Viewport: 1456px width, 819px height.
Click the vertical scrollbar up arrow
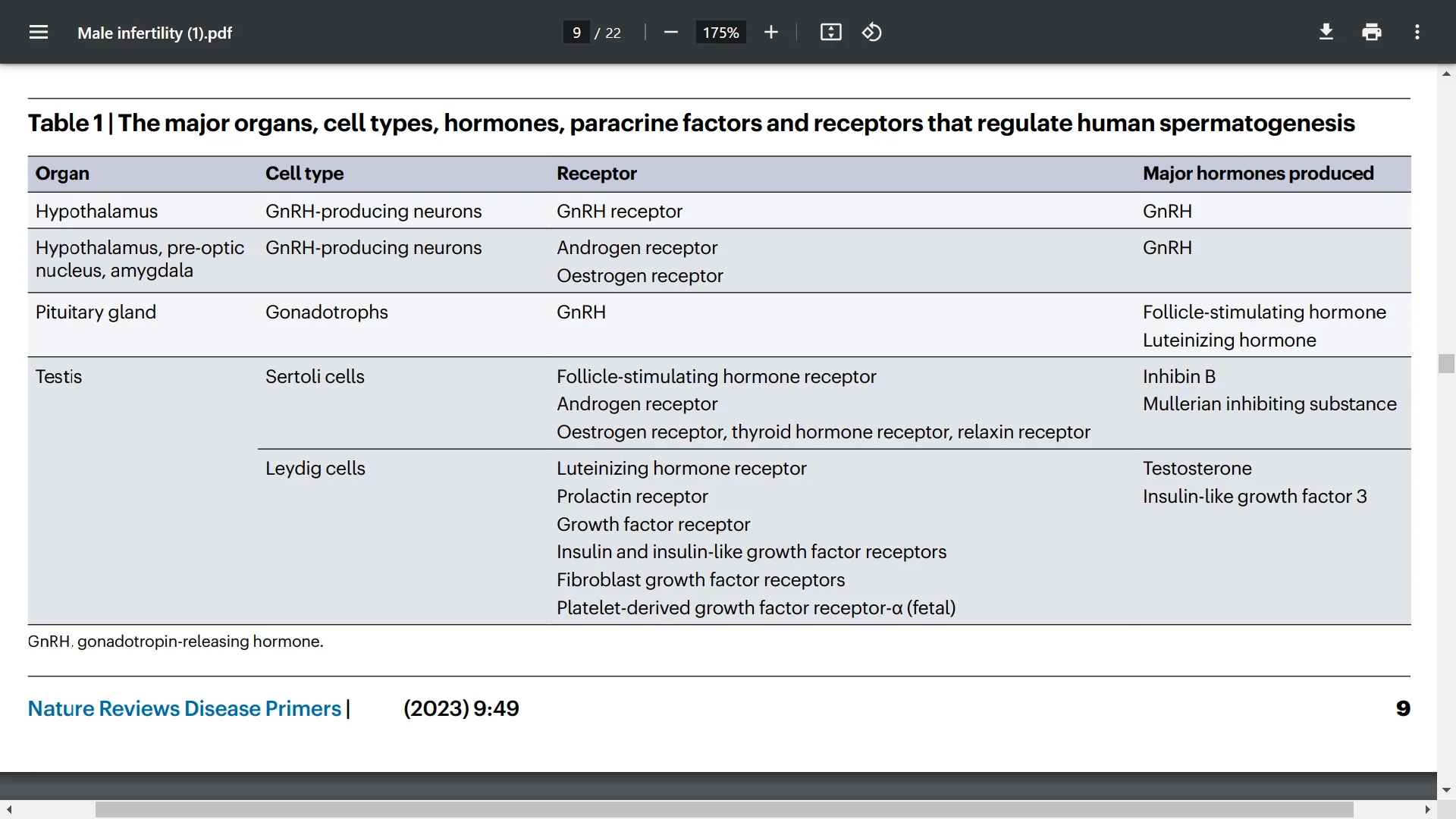[1446, 74]
